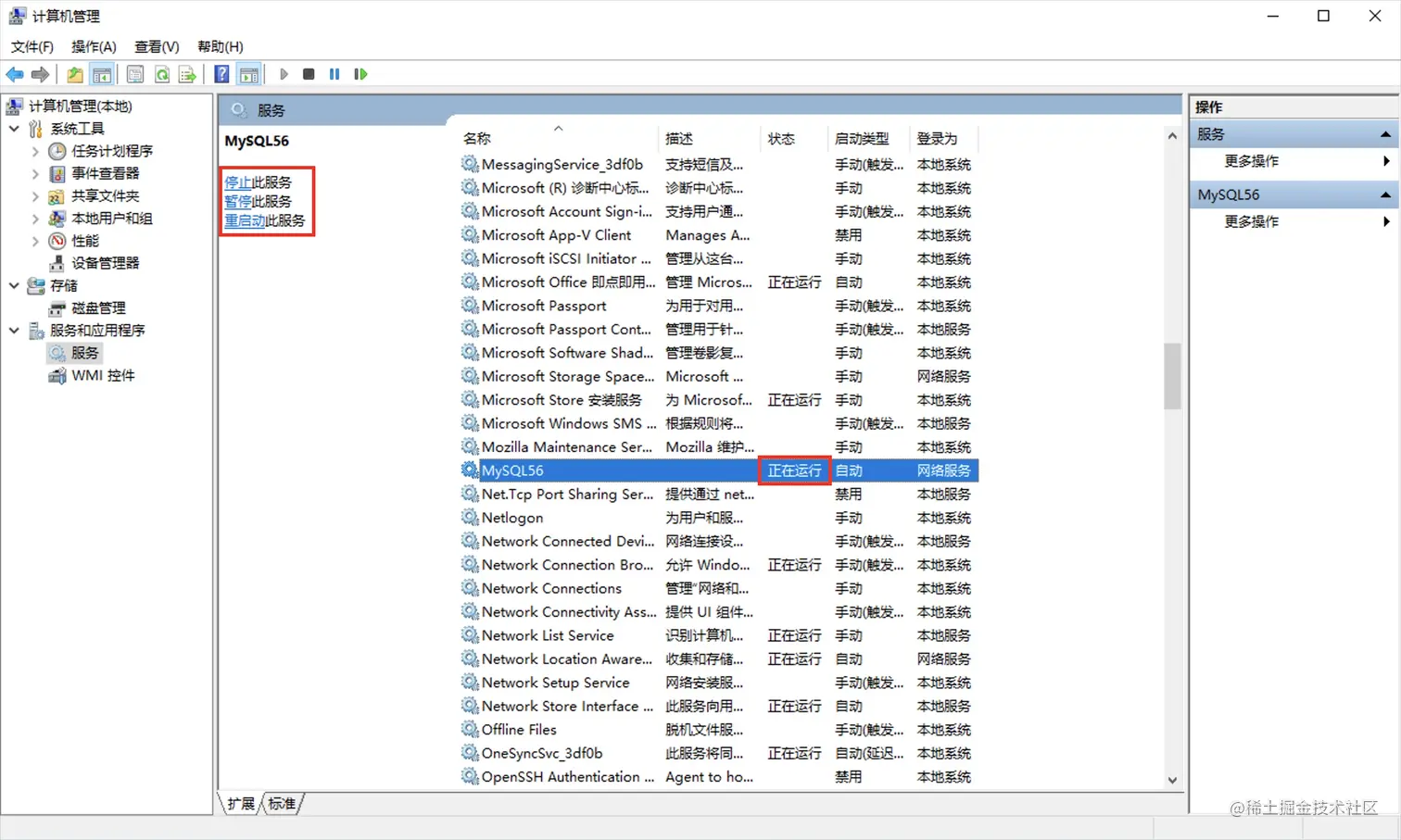1401x840 pixels.
Task: Collapse the 存储 tree node
Action: 14,286
